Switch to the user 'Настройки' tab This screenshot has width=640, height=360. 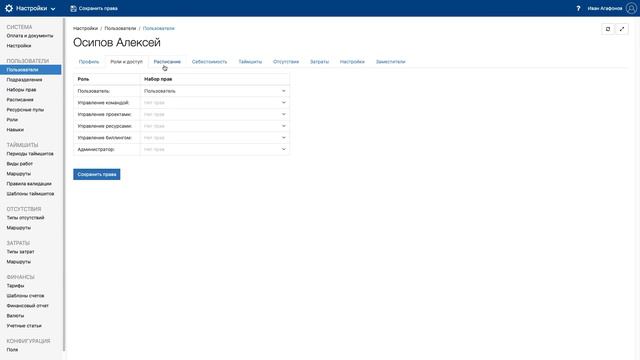coord(352,62)
